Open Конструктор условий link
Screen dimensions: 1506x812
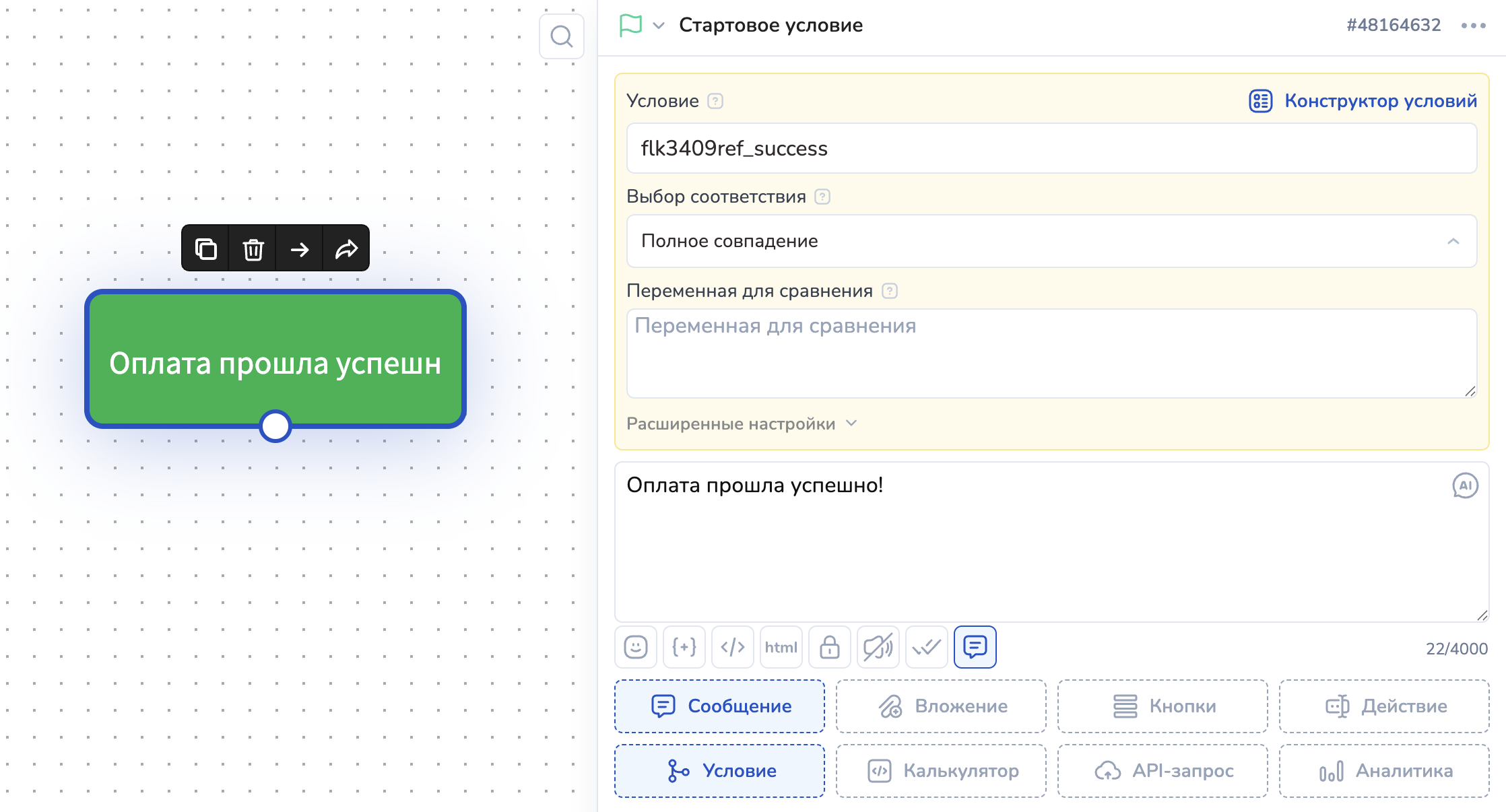pos(1363,101)
